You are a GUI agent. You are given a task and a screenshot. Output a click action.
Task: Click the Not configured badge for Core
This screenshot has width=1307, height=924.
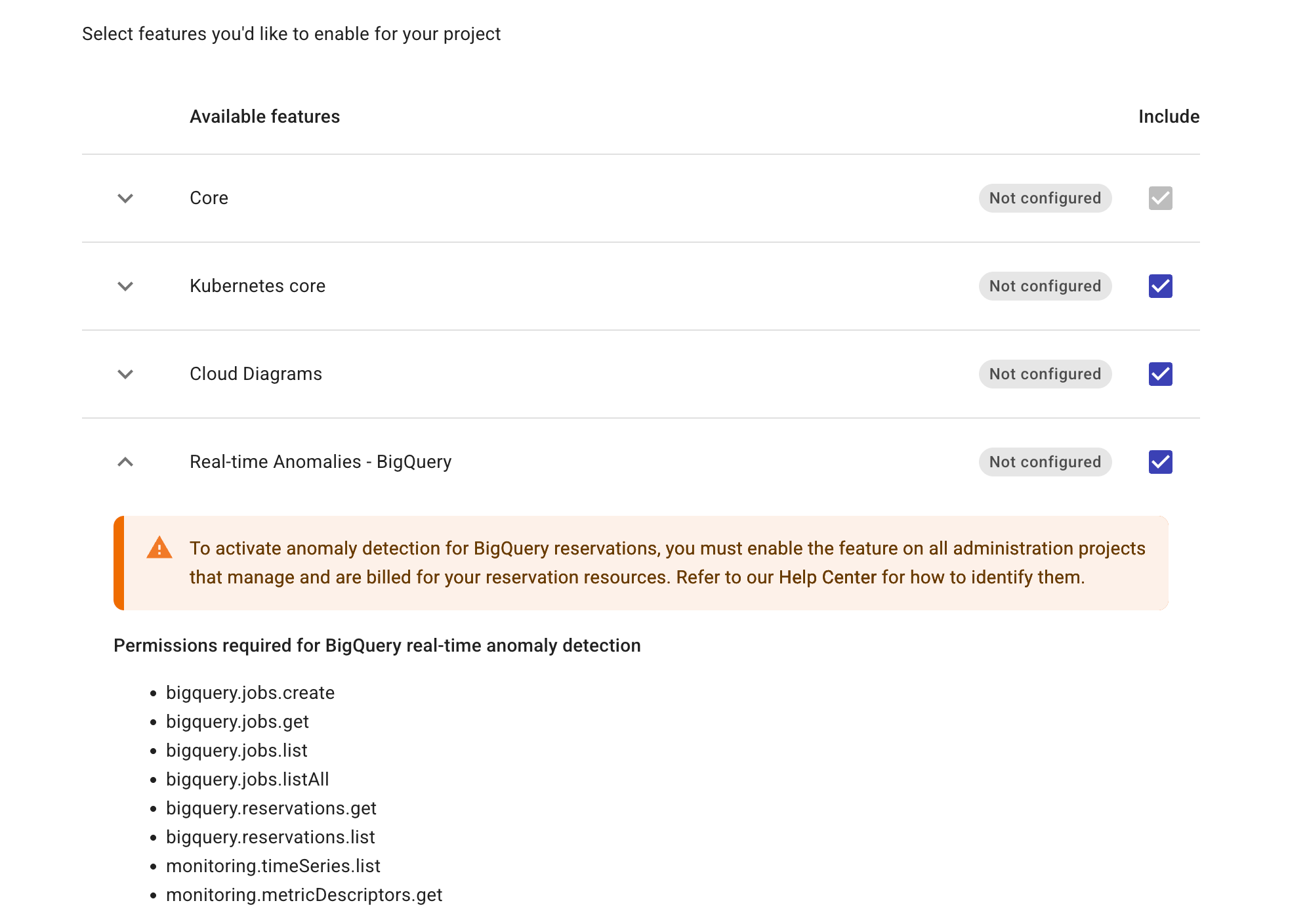(x=1045, y=198)
